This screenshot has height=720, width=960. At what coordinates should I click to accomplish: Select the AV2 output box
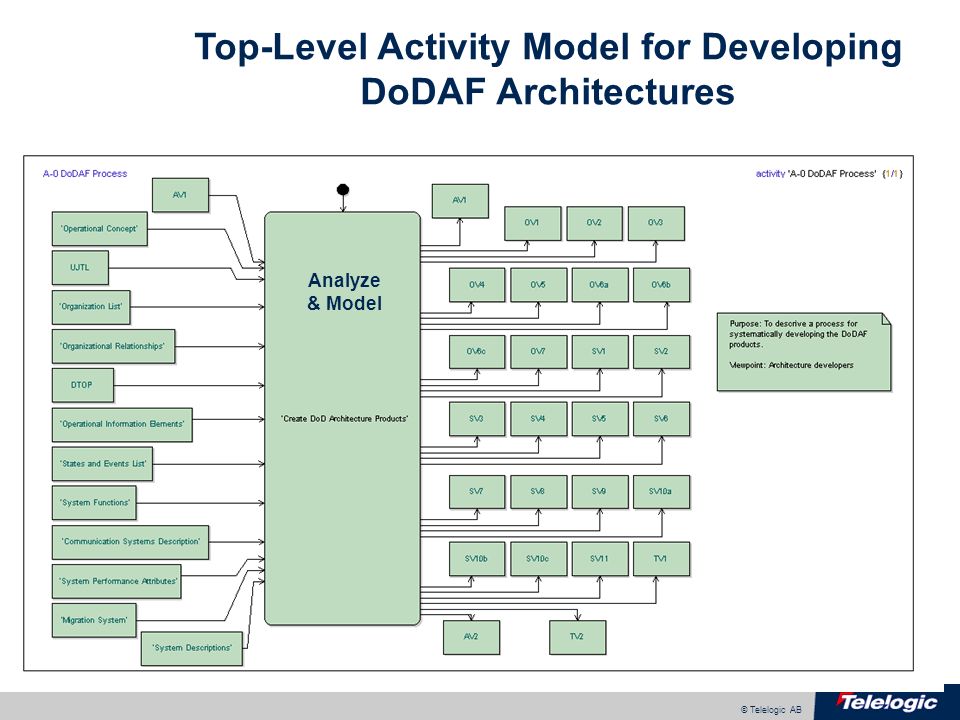coord(471,637)
